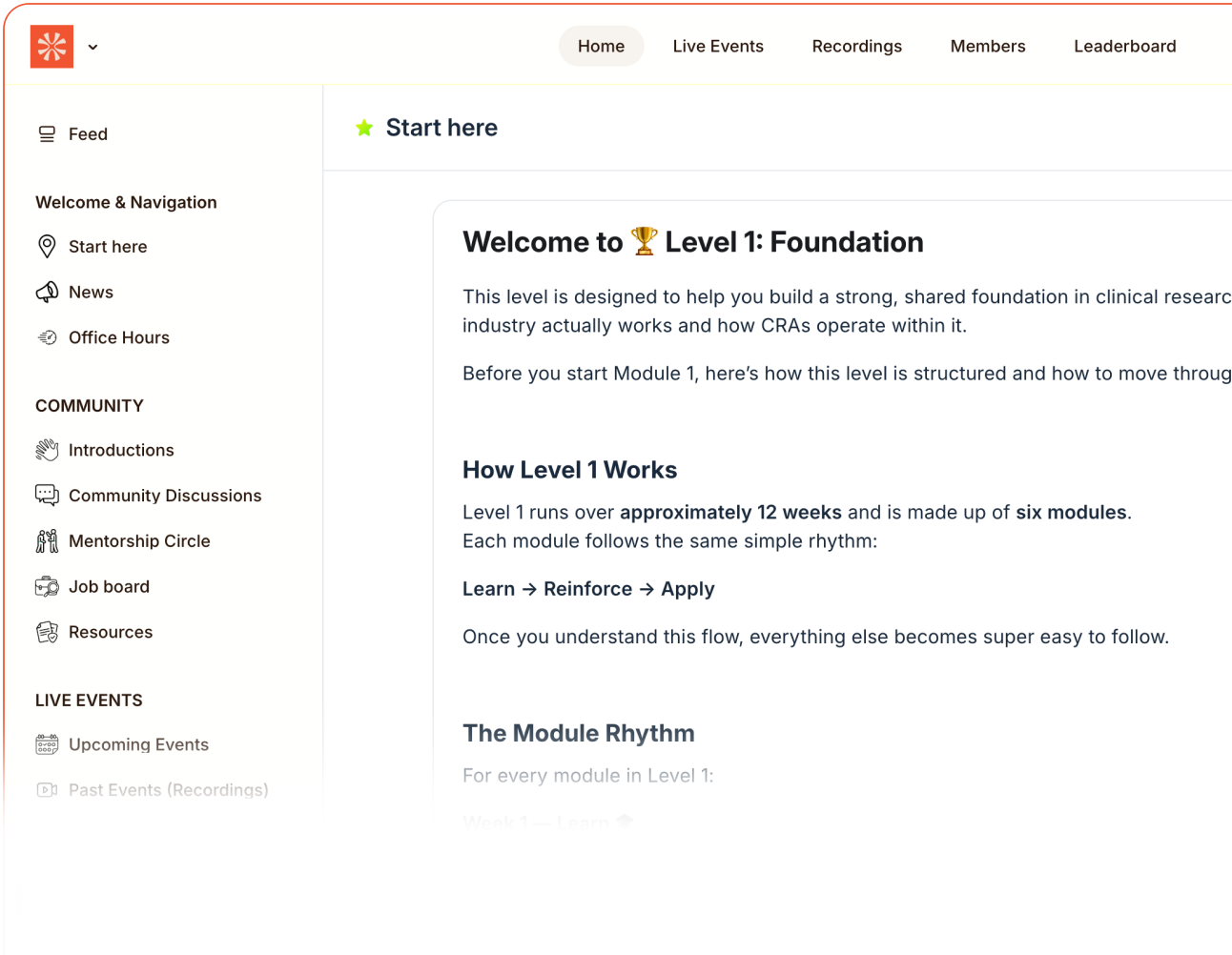Click the Welcome to Level 1: Foundation heading
This screenshot has width=1232, height=955.
point(693,242)
